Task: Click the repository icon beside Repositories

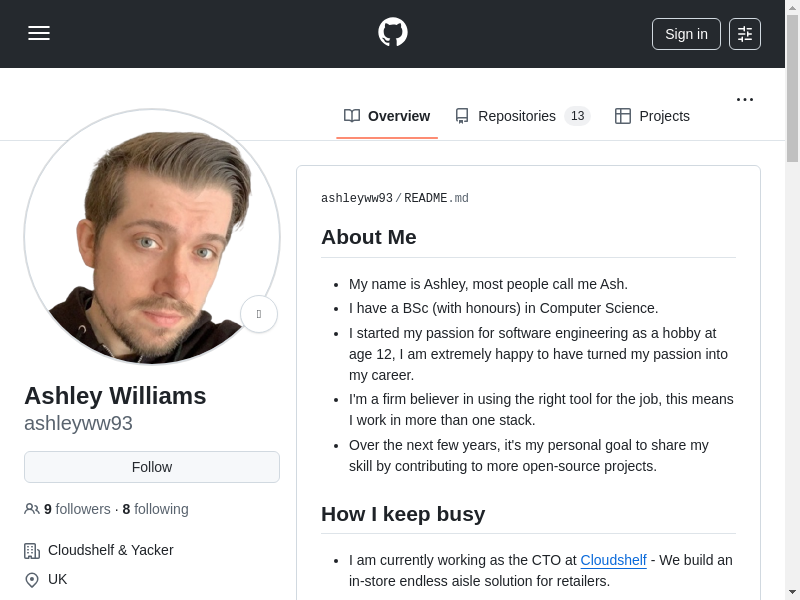Action: pyautogui.click(x=462, y=116)
